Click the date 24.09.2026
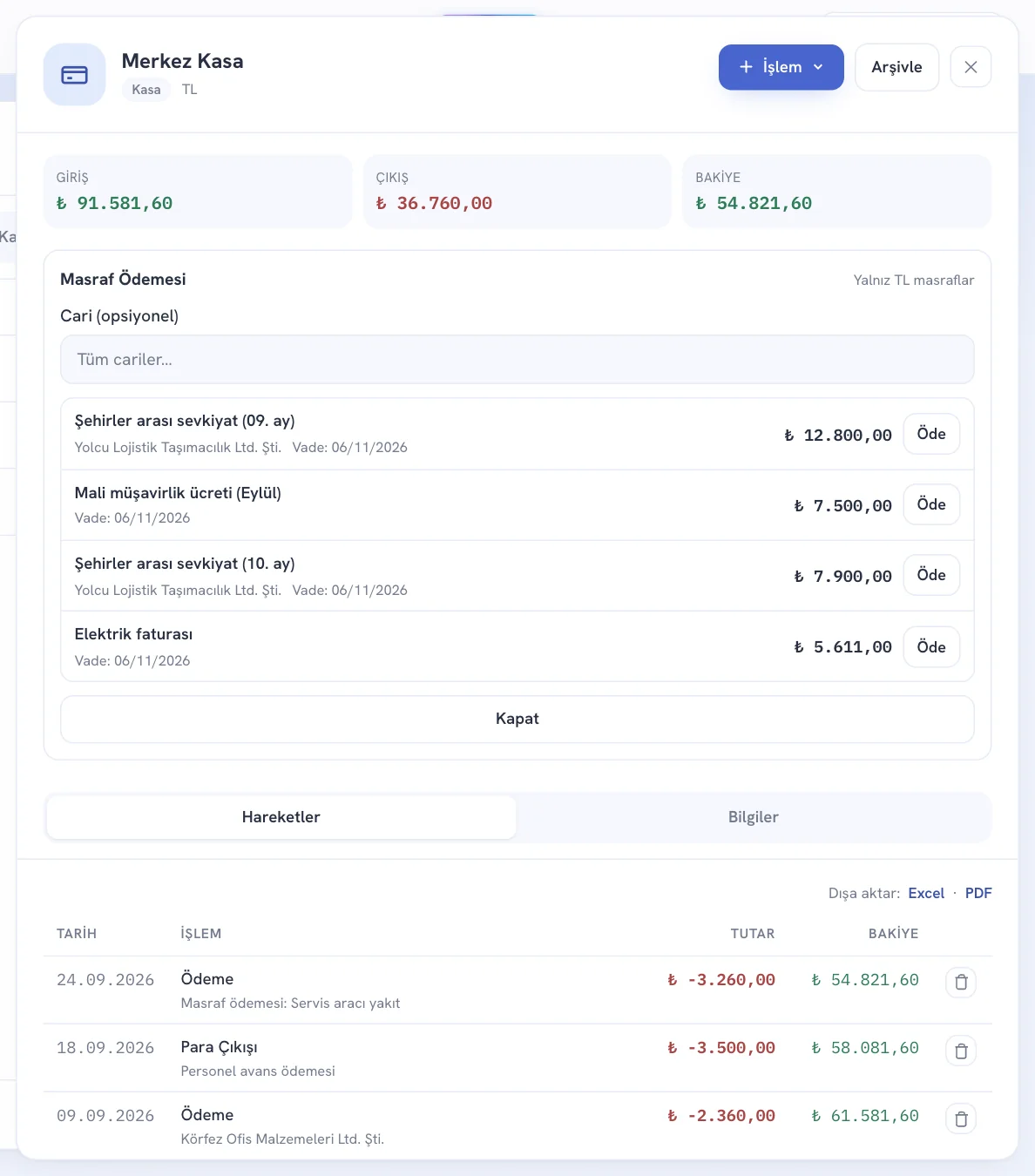Viewport: 1035px width, 1176px height. point(105,980)
